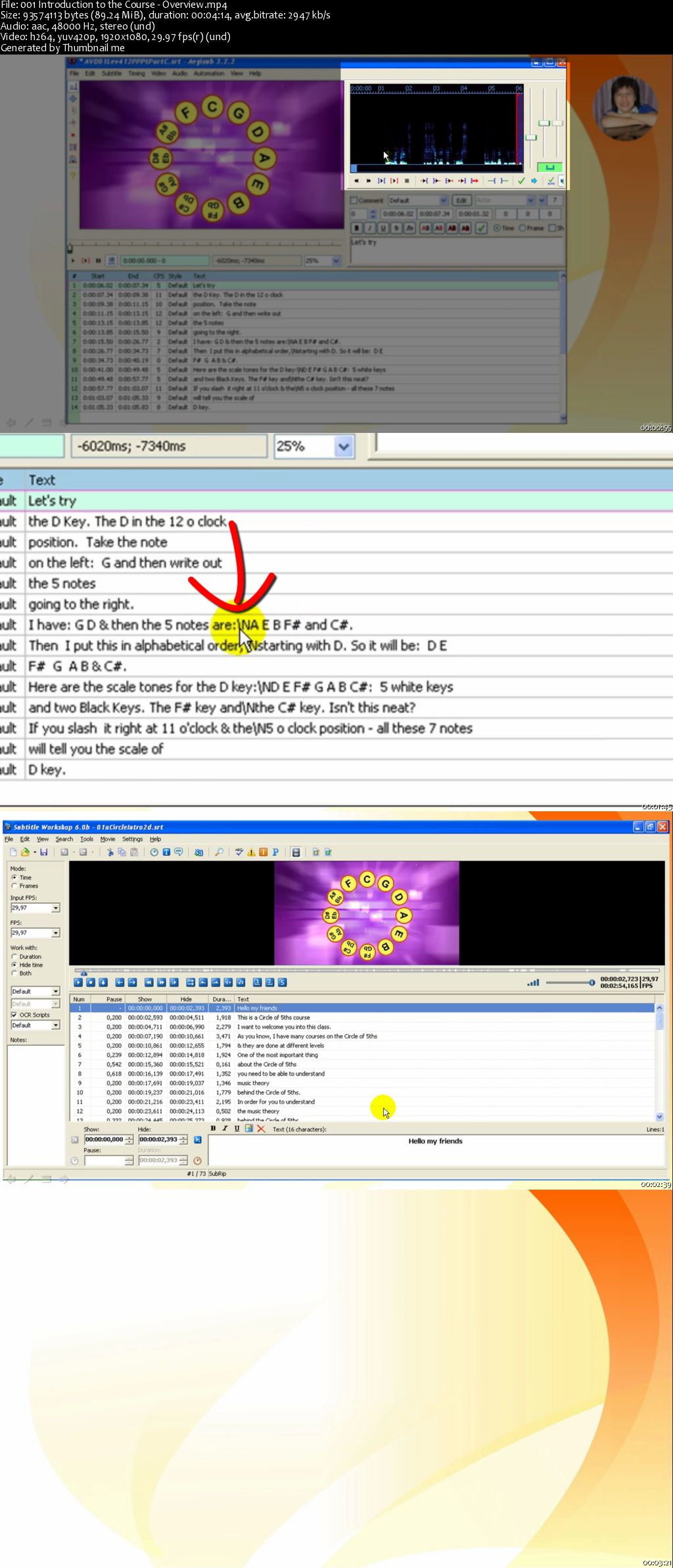The width and height of the screenshot is (673, 1568).
Task: Click fn font button in Aegisub edit box
Action: point(410,228)
